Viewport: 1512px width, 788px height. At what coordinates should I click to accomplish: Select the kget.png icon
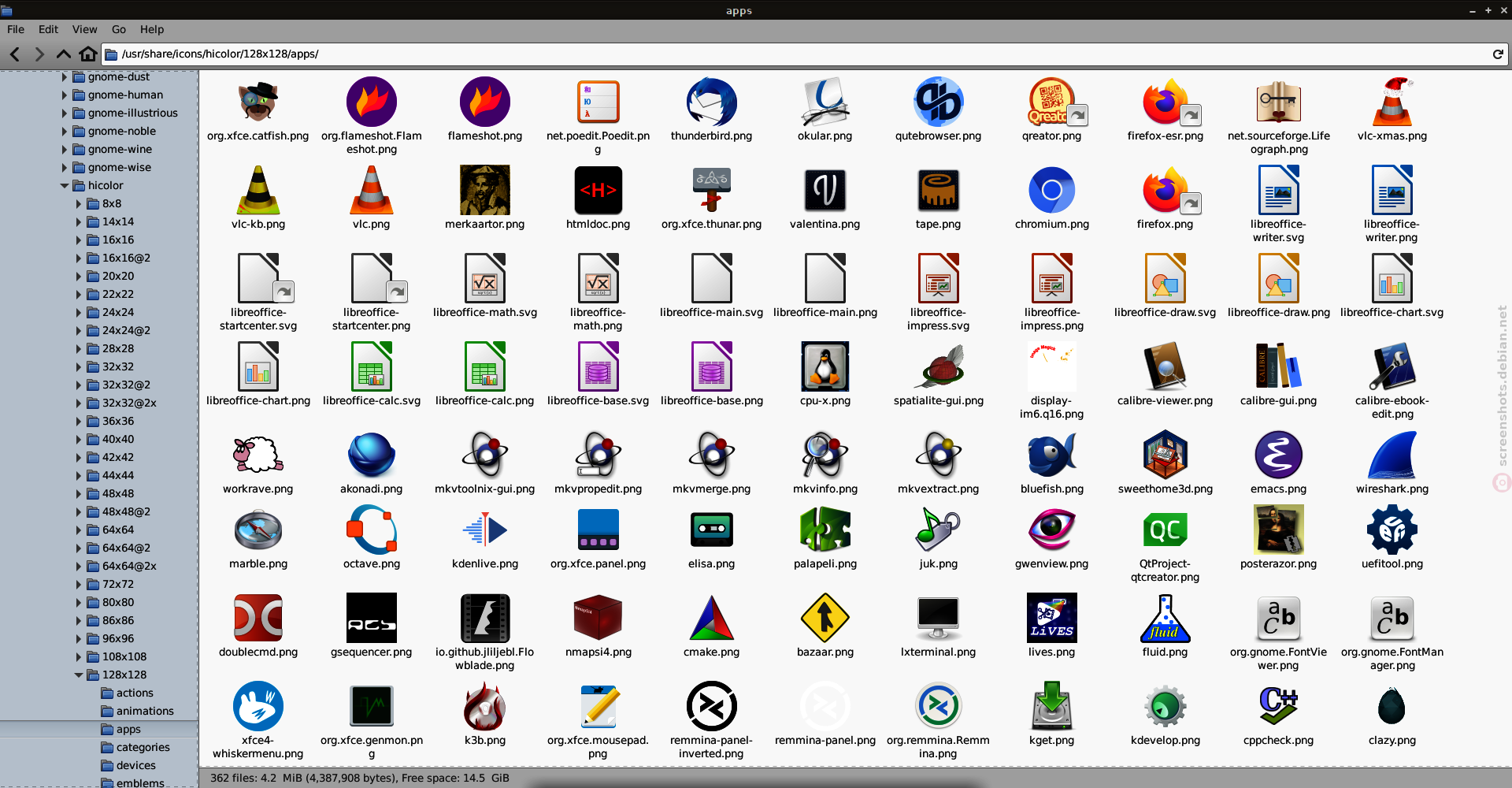(1051, 707)
